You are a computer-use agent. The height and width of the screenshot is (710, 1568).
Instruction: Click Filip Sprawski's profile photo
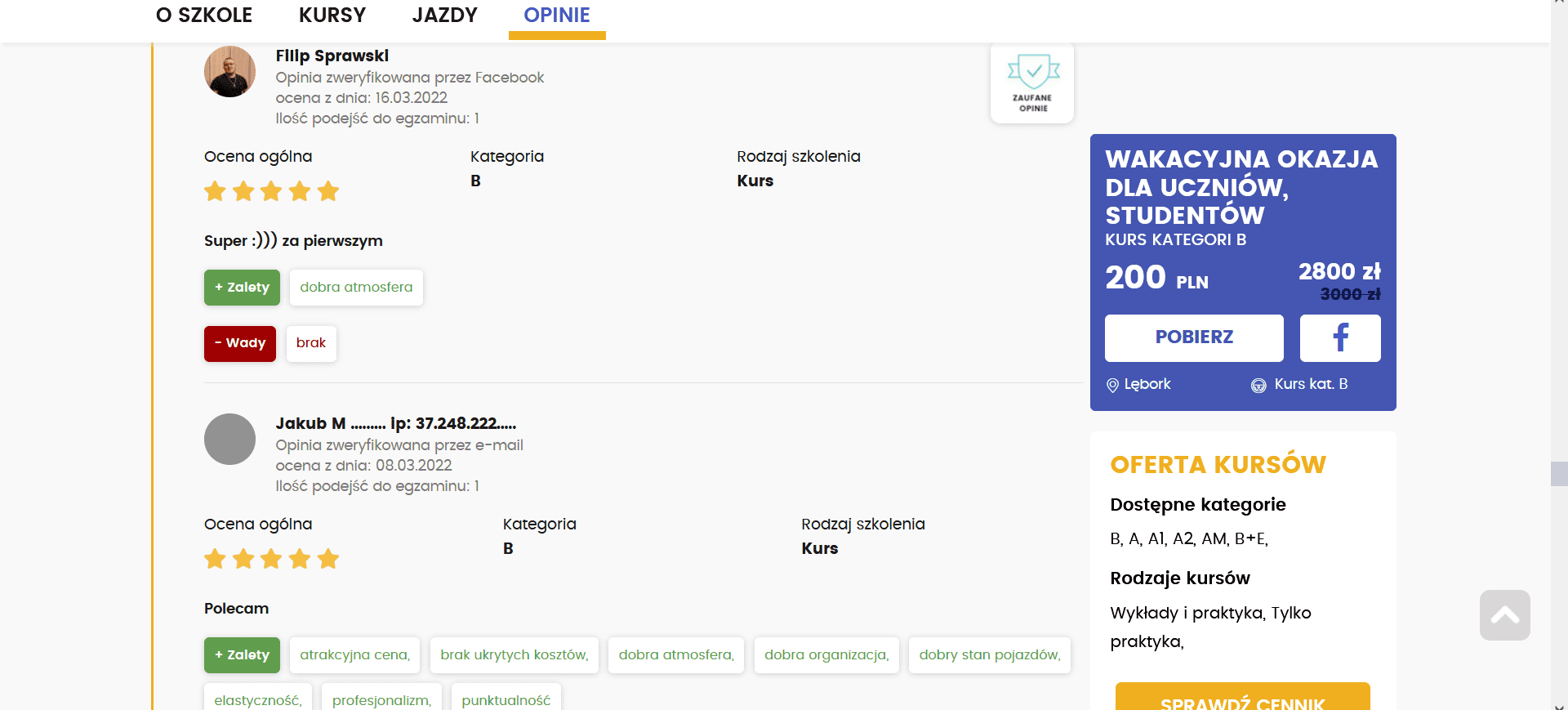tap(229, 72)
